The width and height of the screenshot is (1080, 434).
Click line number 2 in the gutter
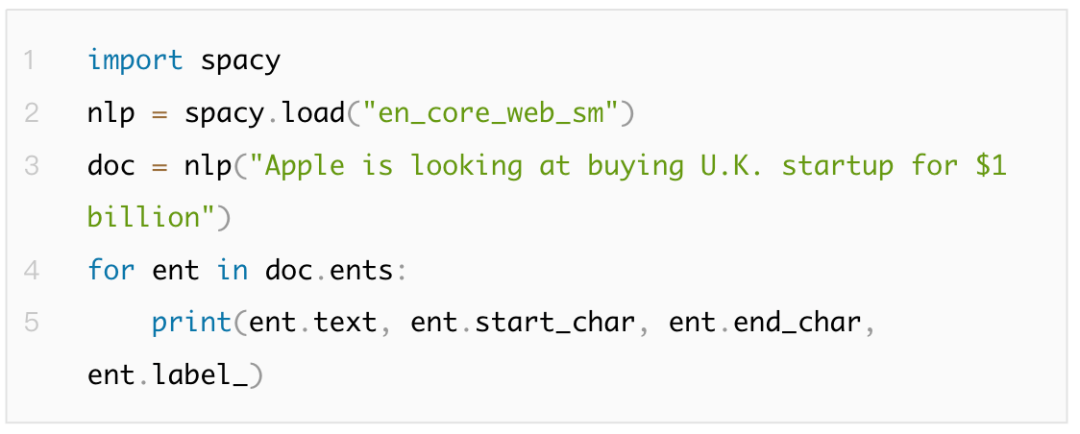pos(30,113)
